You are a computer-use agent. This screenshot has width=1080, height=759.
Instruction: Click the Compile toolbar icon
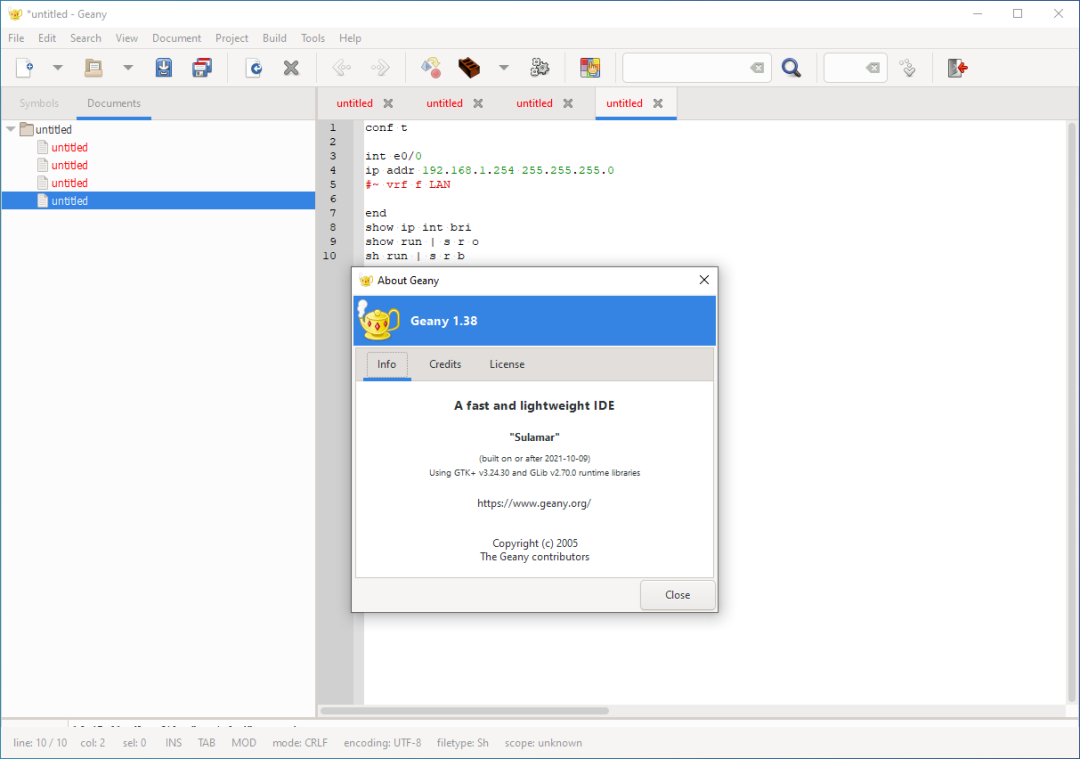pos(431,67)
